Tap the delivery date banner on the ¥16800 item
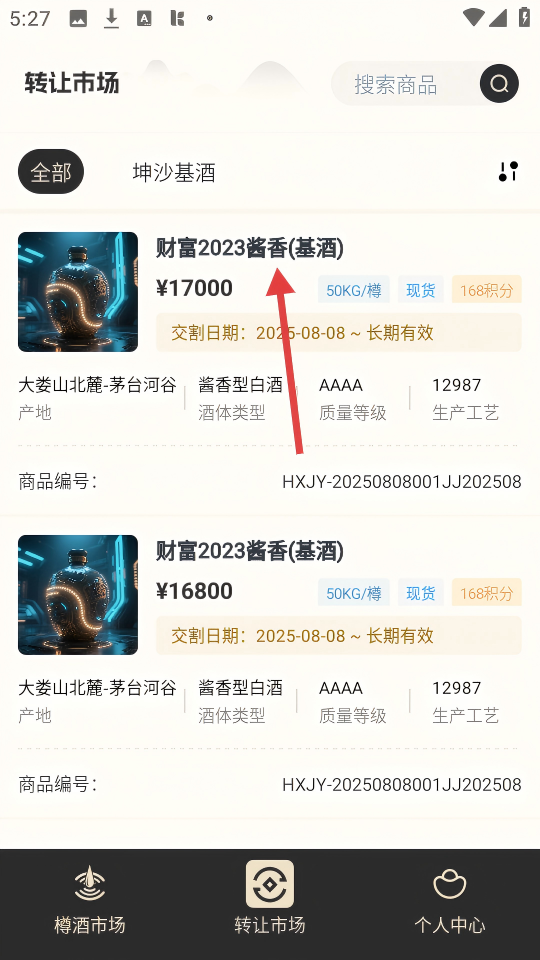This screenshot has width=540, height=960. tap(339, 636)
